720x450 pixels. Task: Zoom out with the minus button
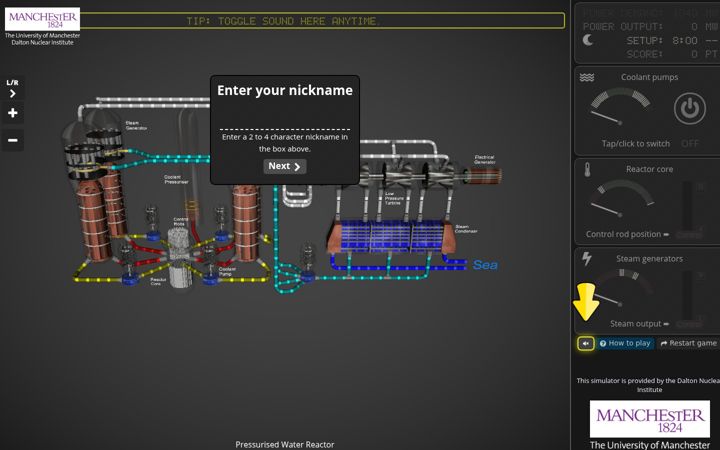point(13,140)
